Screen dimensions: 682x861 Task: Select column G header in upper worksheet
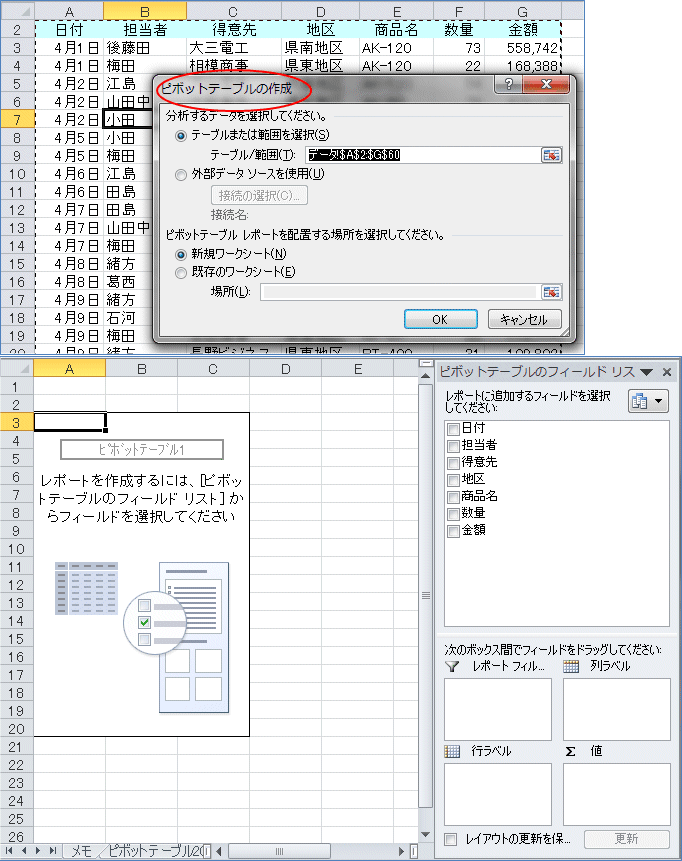pos(523,12)
